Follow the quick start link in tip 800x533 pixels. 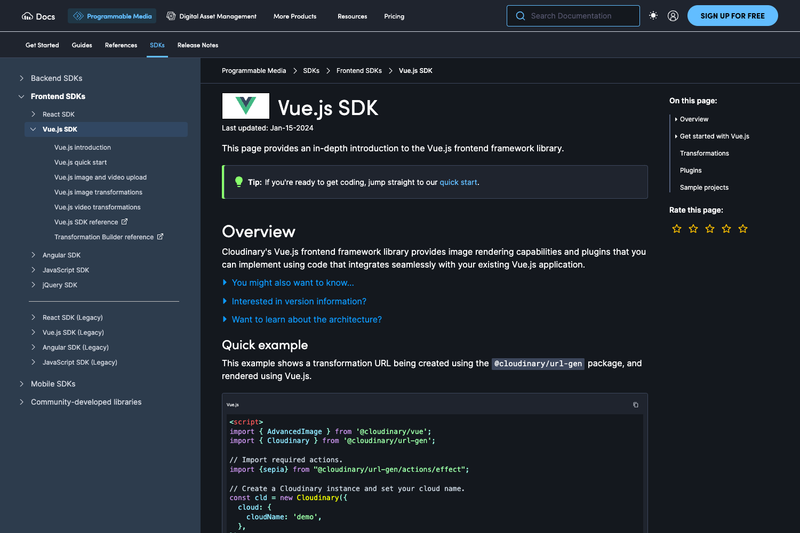pyautogui.click(x=458, y=182)
